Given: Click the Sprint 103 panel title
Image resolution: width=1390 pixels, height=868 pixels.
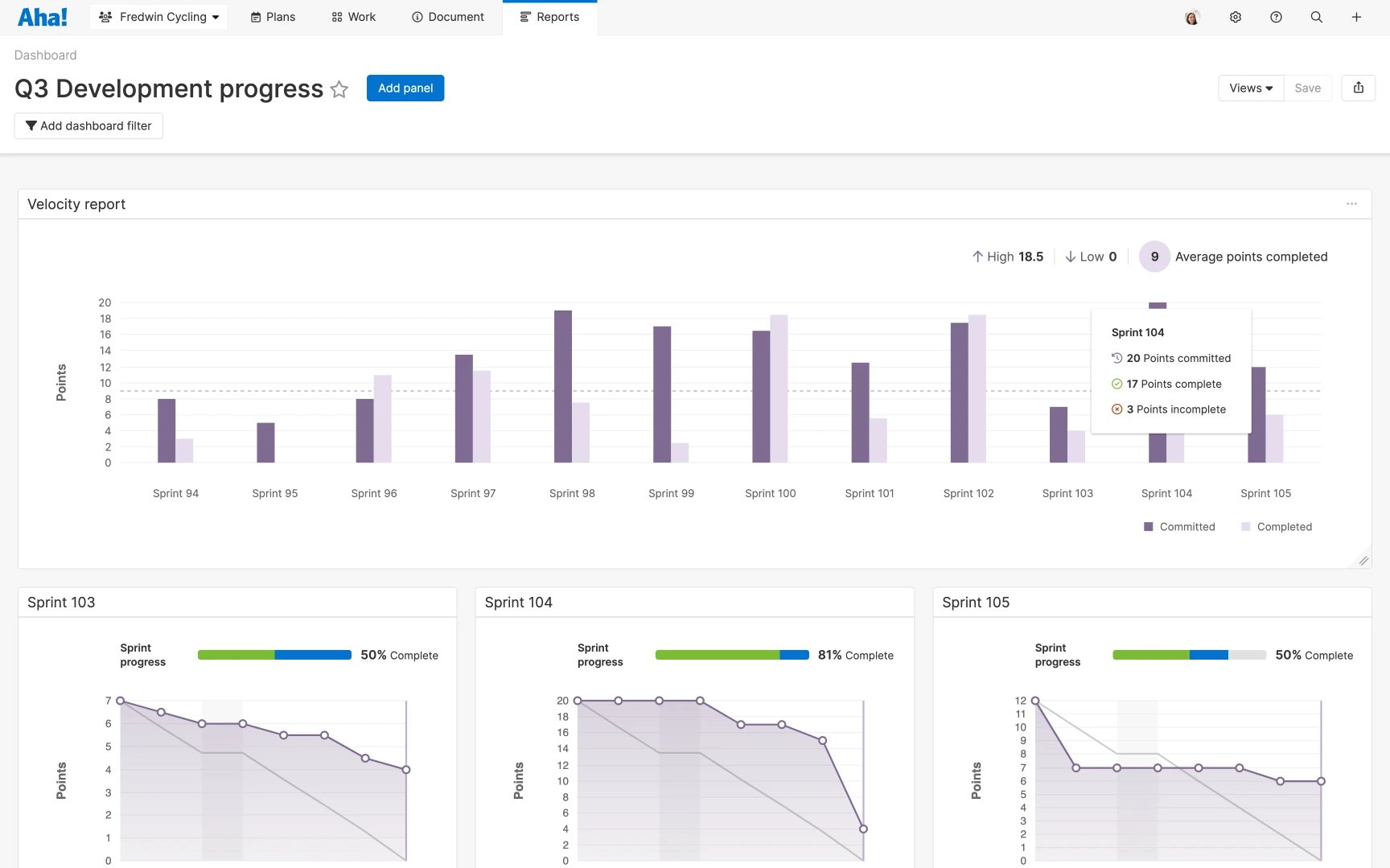Looking at the screenshot, I should click(61, 603).
